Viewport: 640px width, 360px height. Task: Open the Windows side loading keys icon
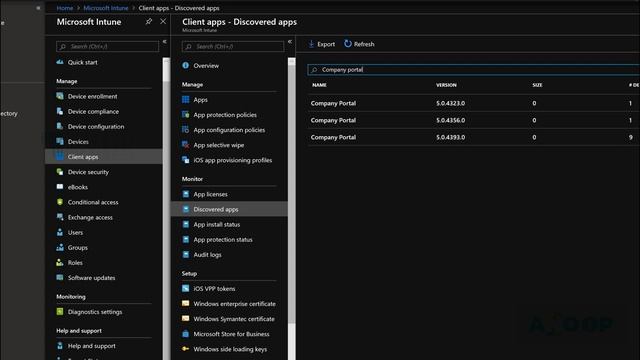[x=186, y=349]
